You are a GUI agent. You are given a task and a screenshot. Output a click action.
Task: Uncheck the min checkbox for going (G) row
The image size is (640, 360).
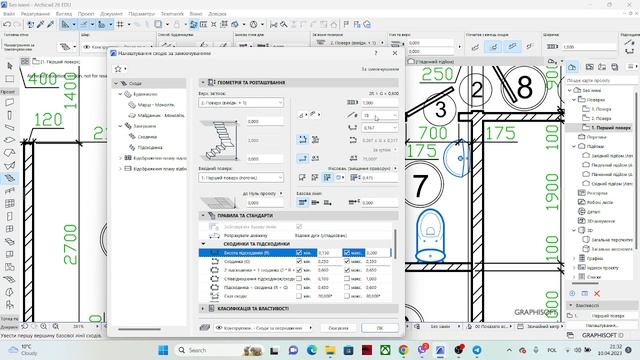click(x=299, y=261)
